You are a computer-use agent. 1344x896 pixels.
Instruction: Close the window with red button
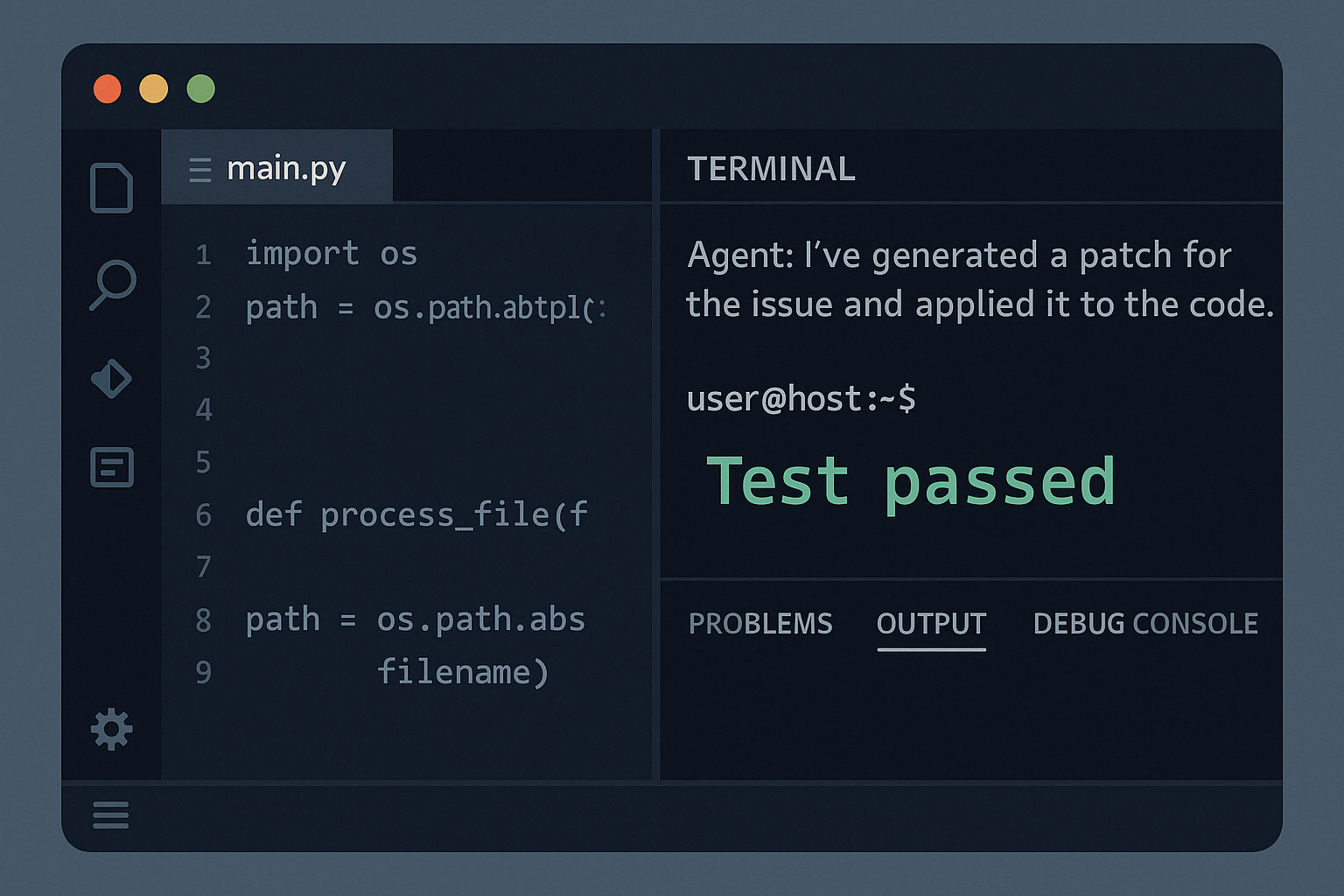[x=108, y=89]
